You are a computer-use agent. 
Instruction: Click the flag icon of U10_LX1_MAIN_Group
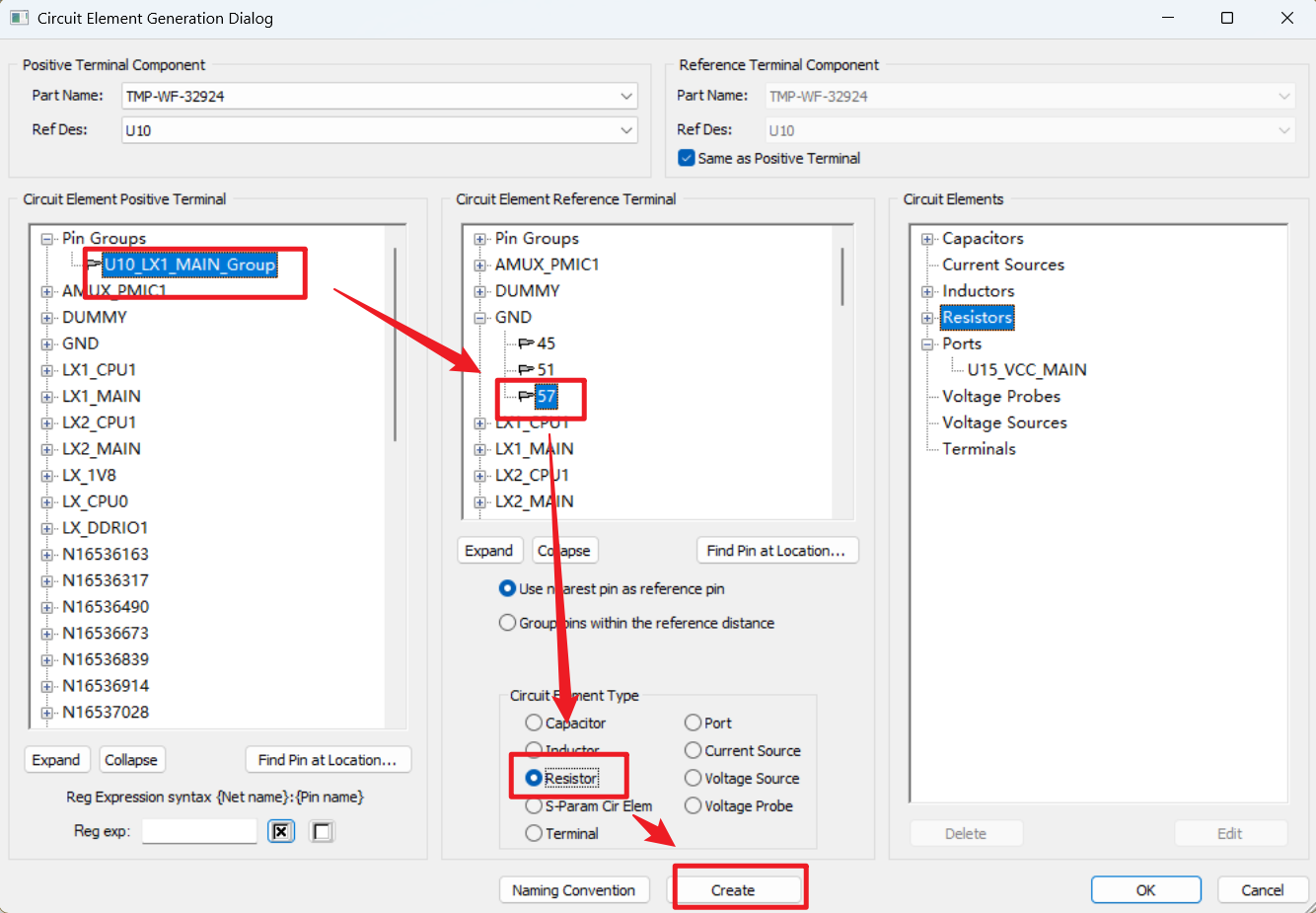coord(94,265)
